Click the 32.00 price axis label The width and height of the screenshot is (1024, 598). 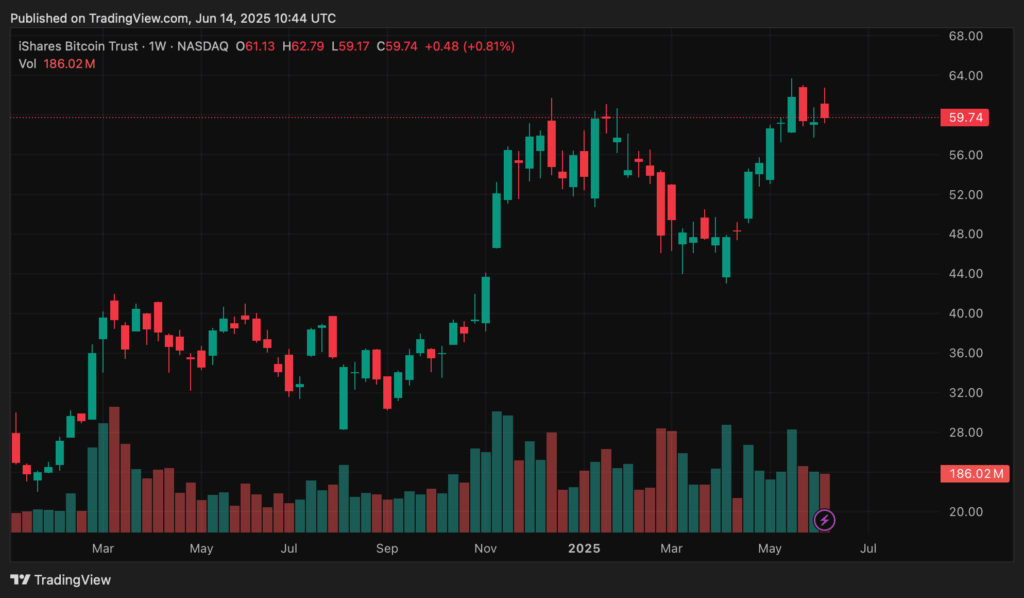(x=966, y=392)
